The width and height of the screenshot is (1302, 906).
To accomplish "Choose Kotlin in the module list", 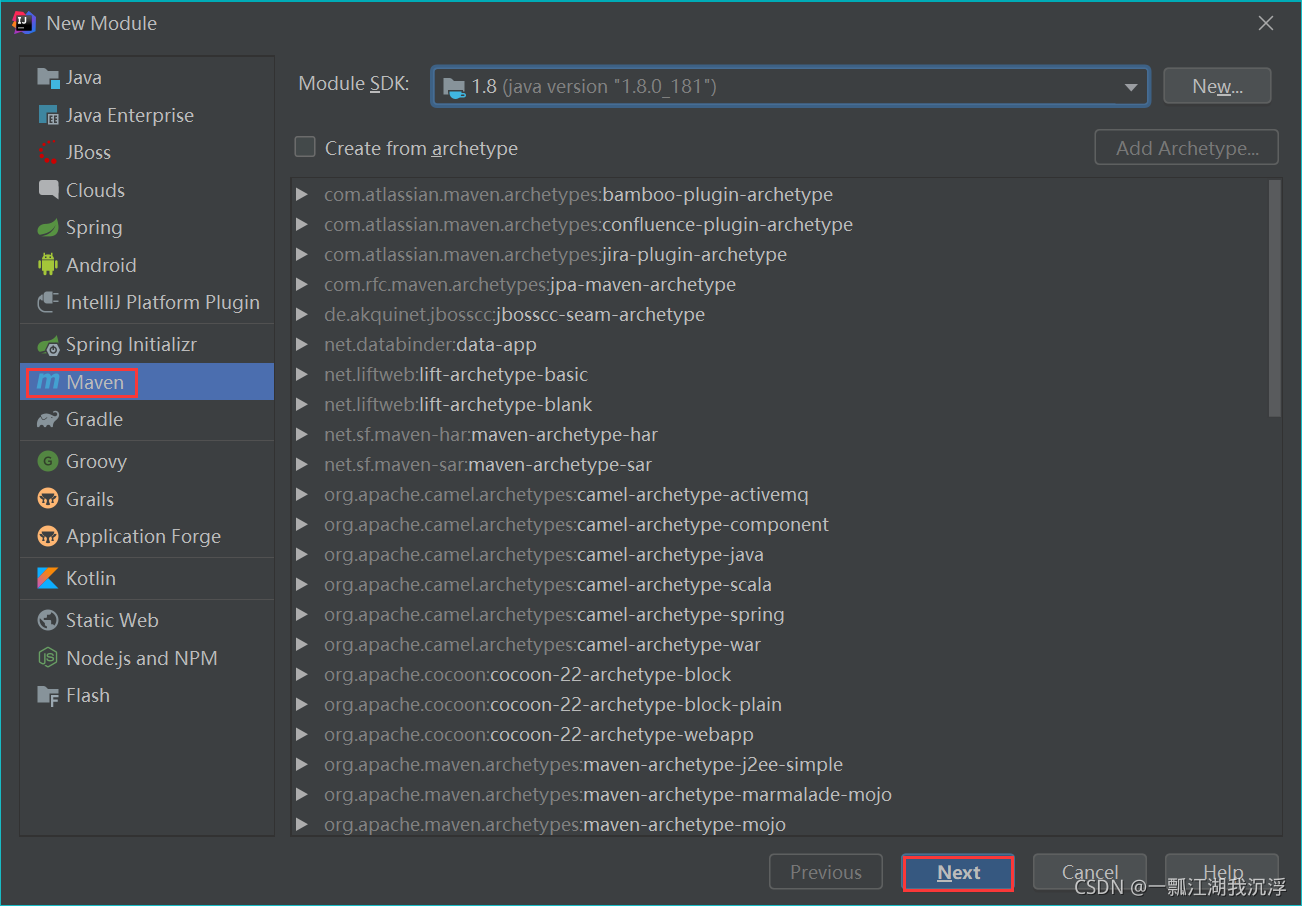I will [147, 579].
